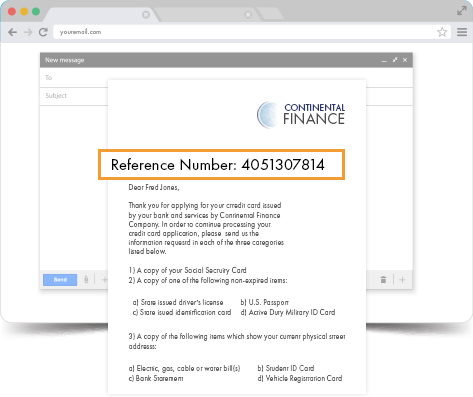Send the email with Send button
The image size is (473, 397).
click(x=60, y=280)
